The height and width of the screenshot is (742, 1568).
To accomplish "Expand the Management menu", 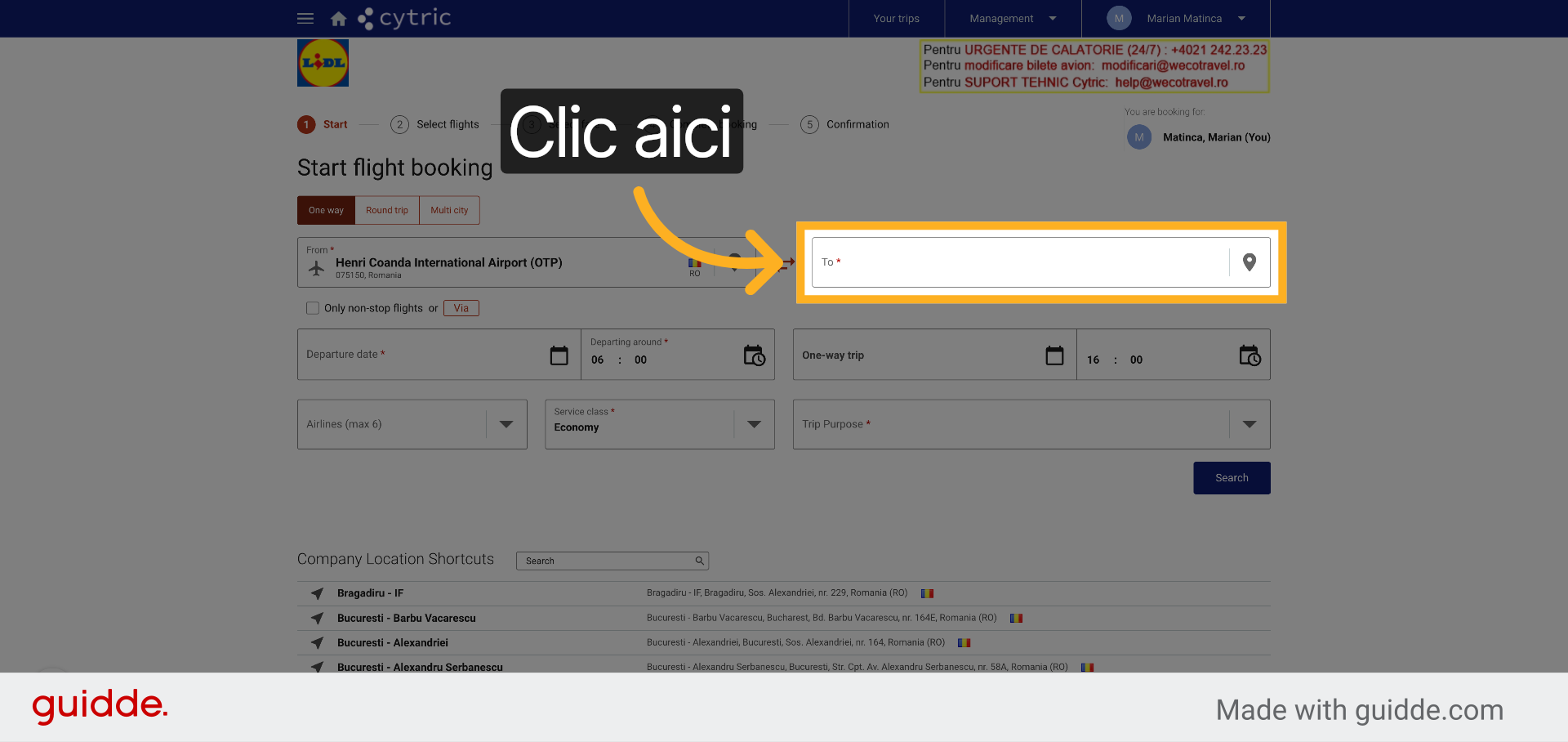I will click(x=1013, y=18).
